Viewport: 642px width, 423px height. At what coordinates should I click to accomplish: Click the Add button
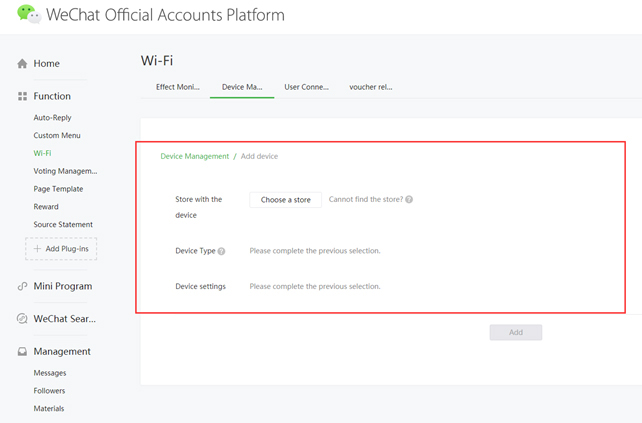click(x=516, y=332)
